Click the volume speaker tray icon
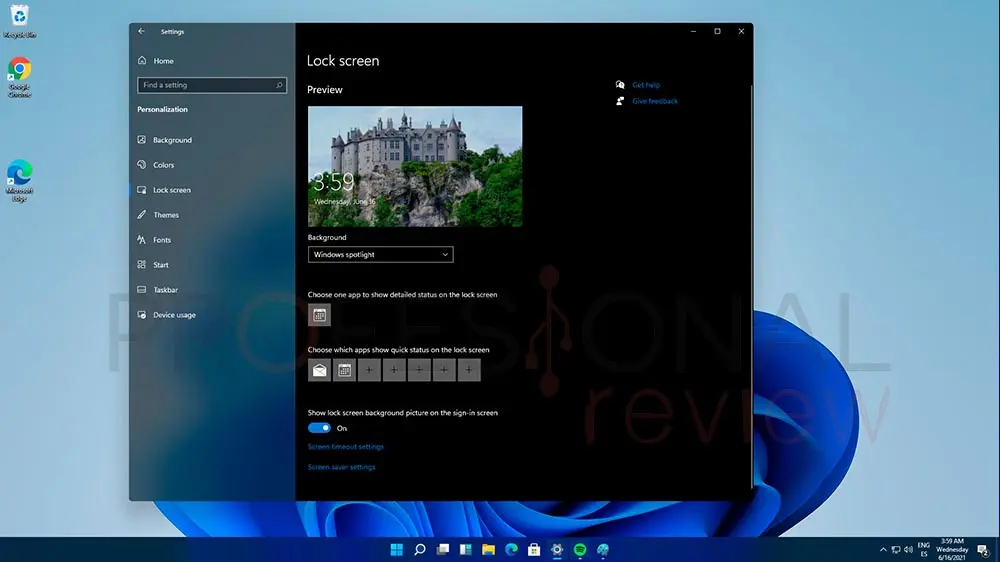The width and height of the screenshot is (1000, 562). tap(908, 549)
